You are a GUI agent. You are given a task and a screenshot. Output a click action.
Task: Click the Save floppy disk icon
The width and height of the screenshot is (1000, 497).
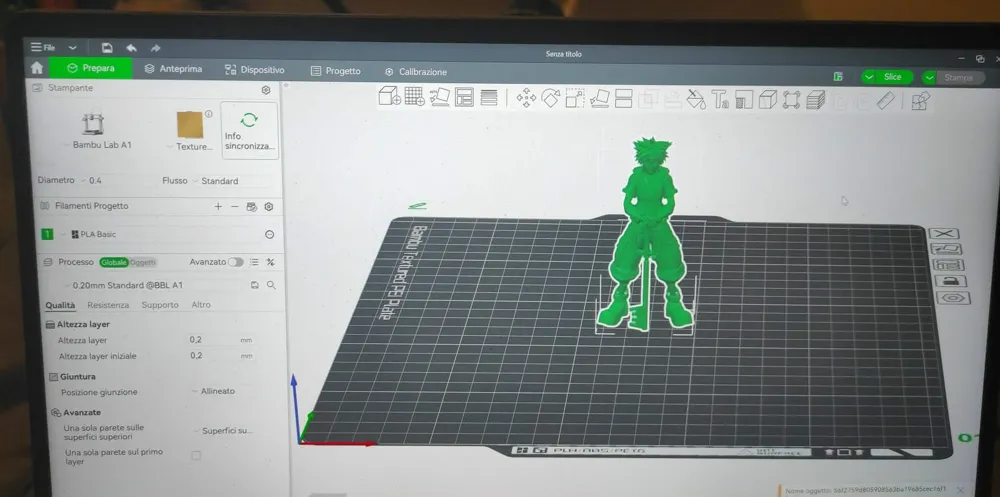pos(107,48)
